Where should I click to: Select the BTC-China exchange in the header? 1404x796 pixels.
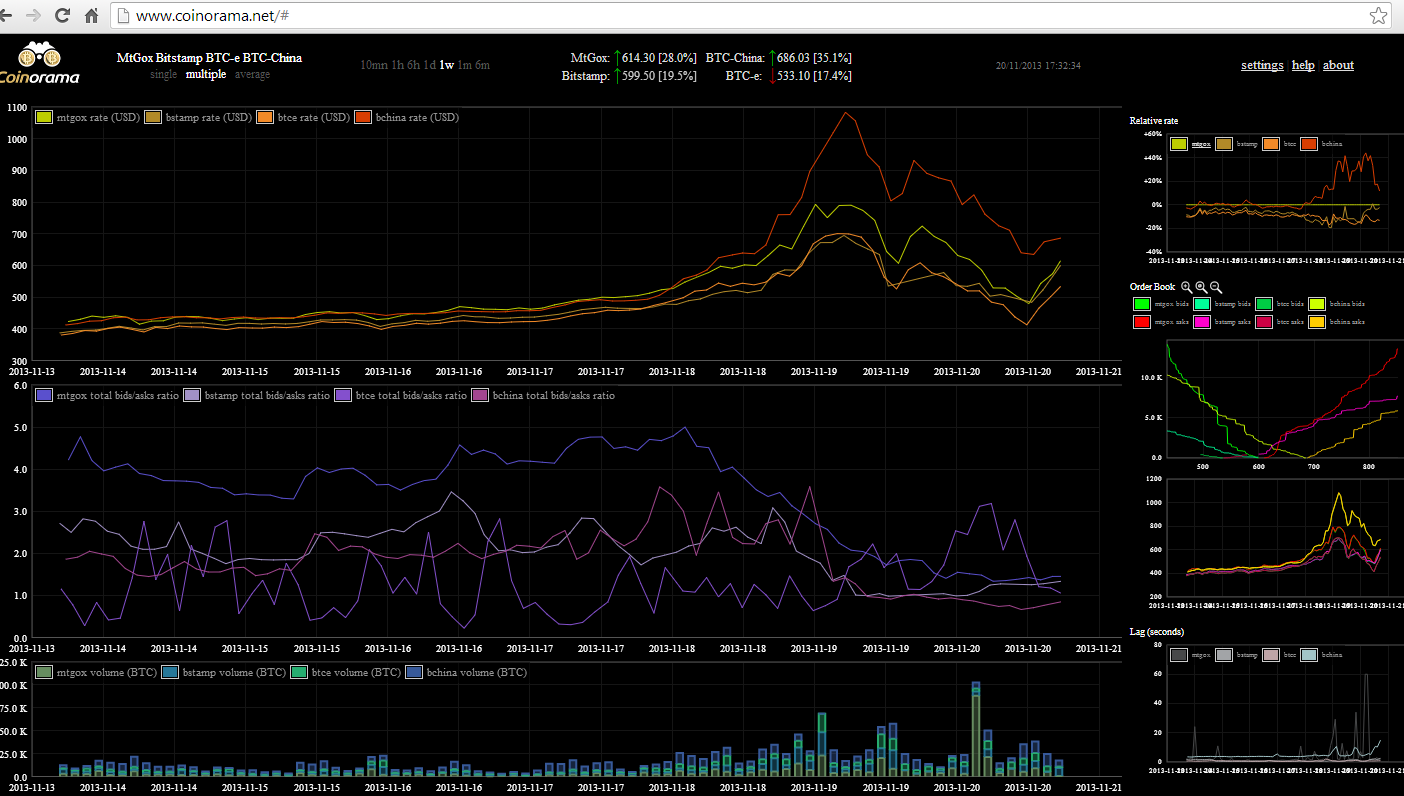pyautogui.click(x=273, y=58)
